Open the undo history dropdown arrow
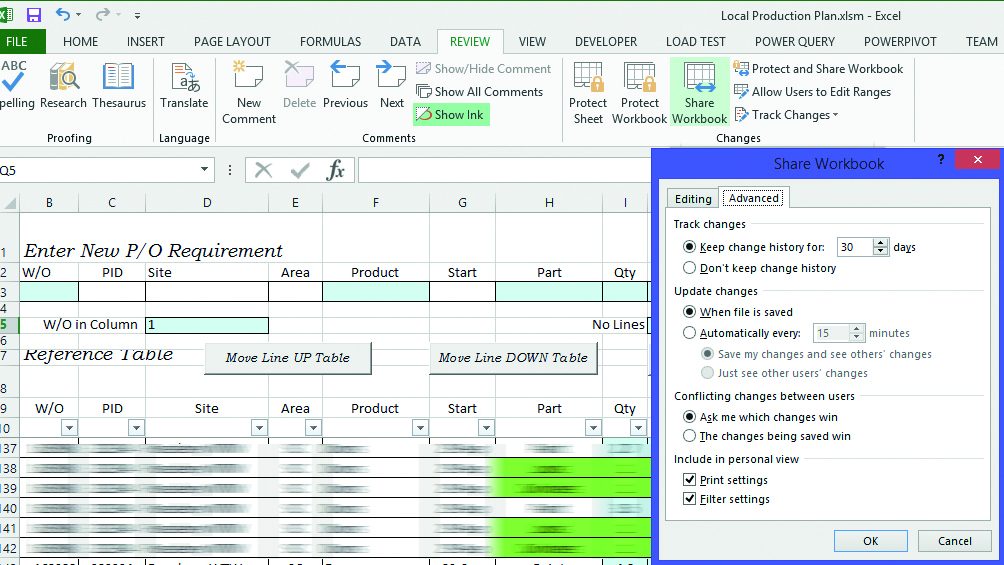The height and width of the screenshot is (565, 1004). (x=78, y=15)
